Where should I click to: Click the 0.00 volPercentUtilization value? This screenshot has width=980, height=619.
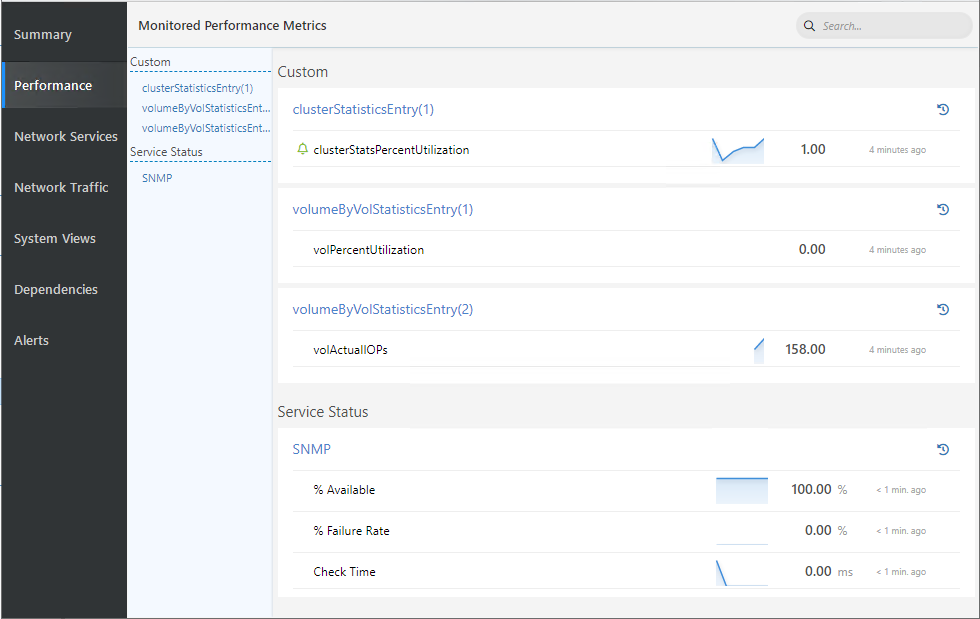pos(812,249)
